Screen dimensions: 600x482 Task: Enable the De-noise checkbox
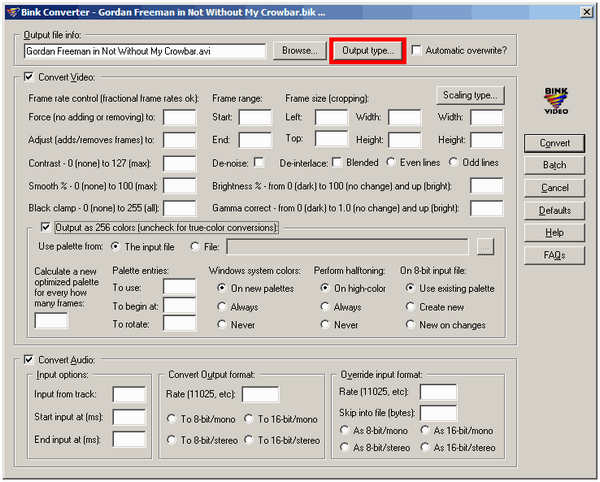click(x=259, y=163)
